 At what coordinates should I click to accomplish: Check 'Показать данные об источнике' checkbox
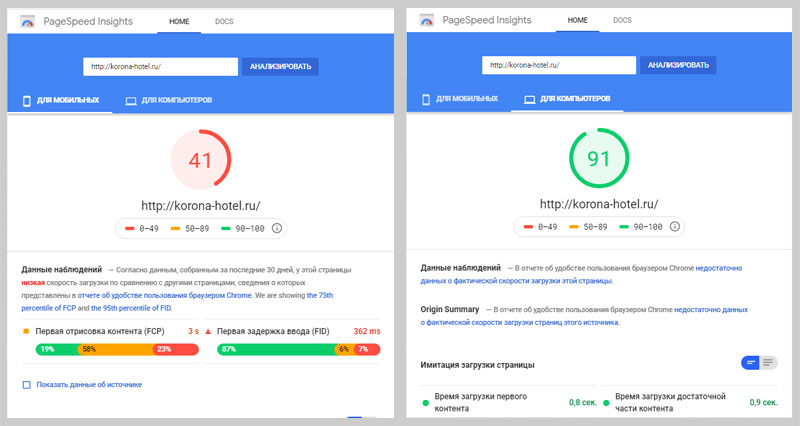pos(27,385)
